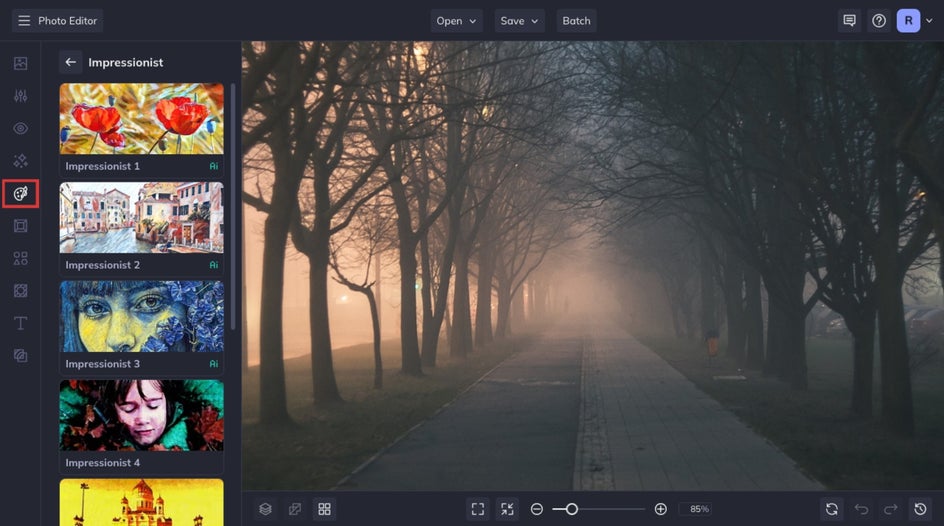
Task: Open the Textures sidebar icon
Action: (x=20, y=356)
